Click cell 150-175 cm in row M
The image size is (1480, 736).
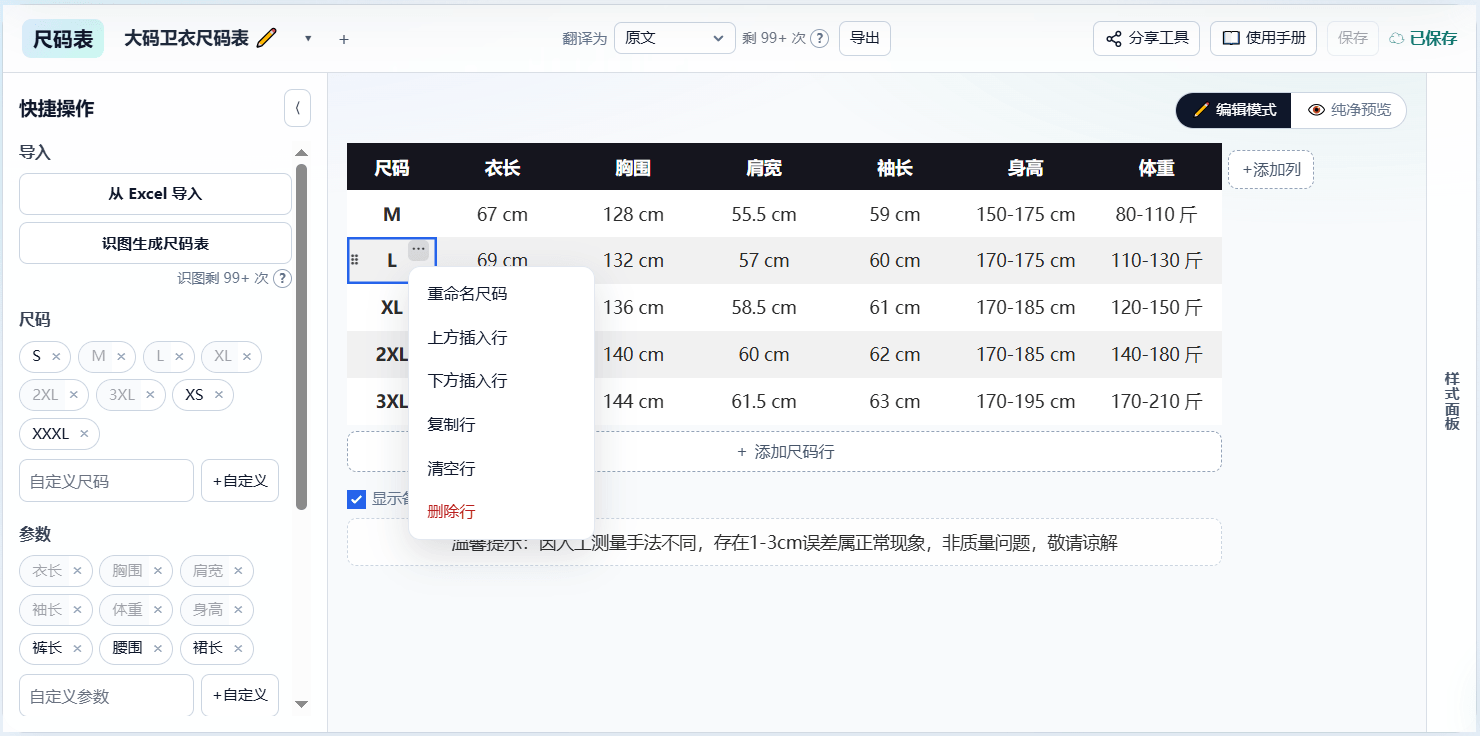[1026, 214]
